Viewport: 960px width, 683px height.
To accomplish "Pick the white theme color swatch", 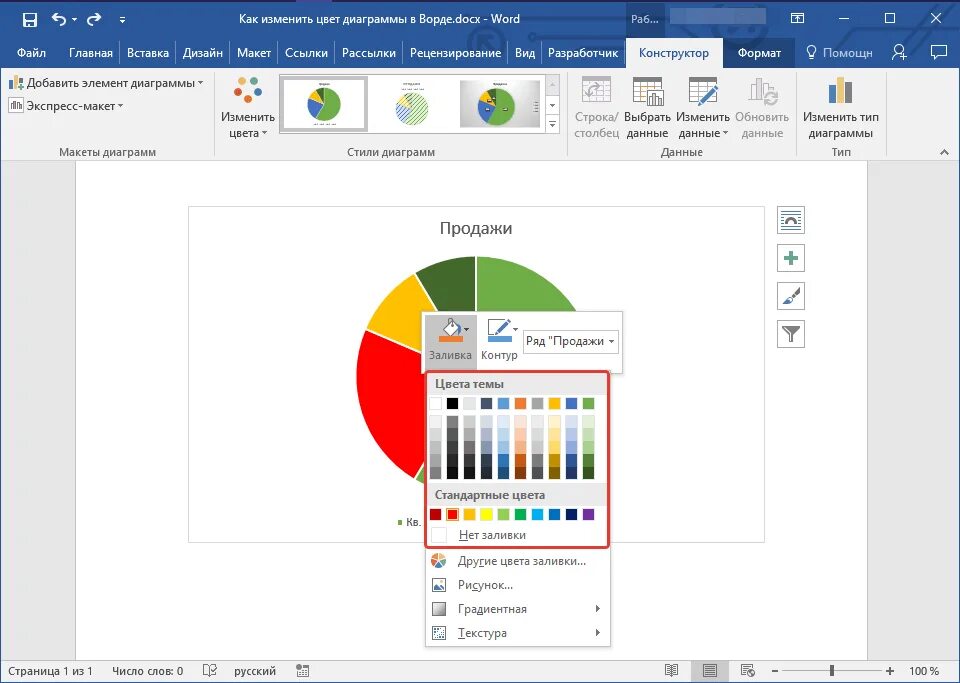I will coord(435,403).
